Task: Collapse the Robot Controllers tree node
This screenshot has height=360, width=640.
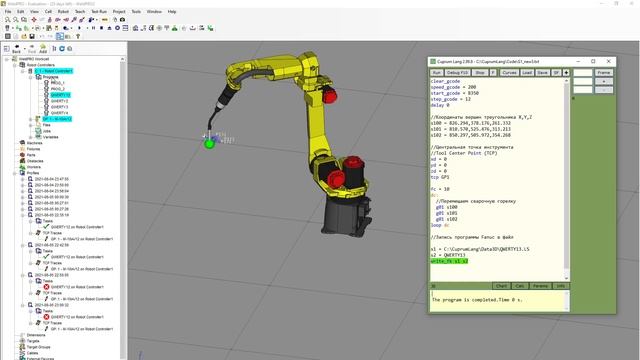Action: tap(15, 65)
